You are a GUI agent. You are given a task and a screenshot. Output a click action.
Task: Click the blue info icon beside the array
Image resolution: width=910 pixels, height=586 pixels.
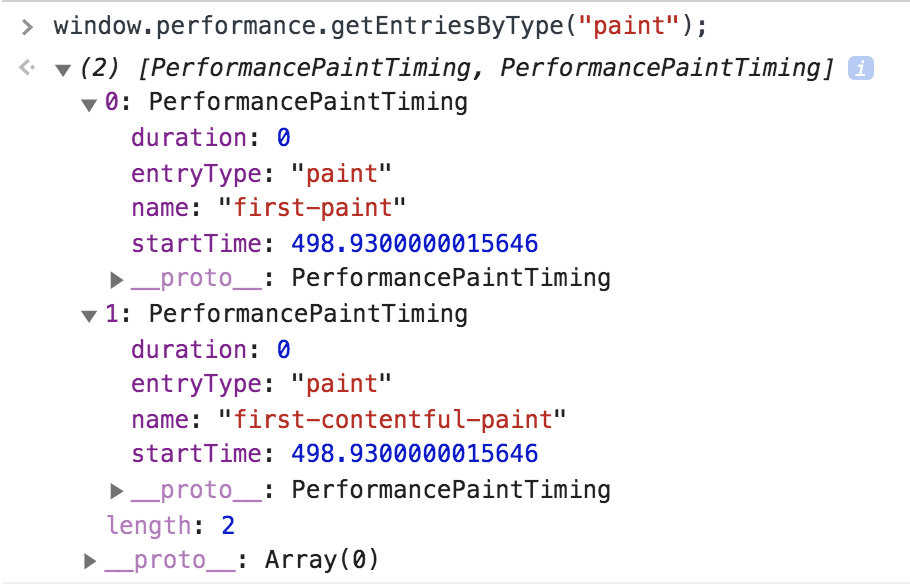pyautogui.click(x=860, y=68)
